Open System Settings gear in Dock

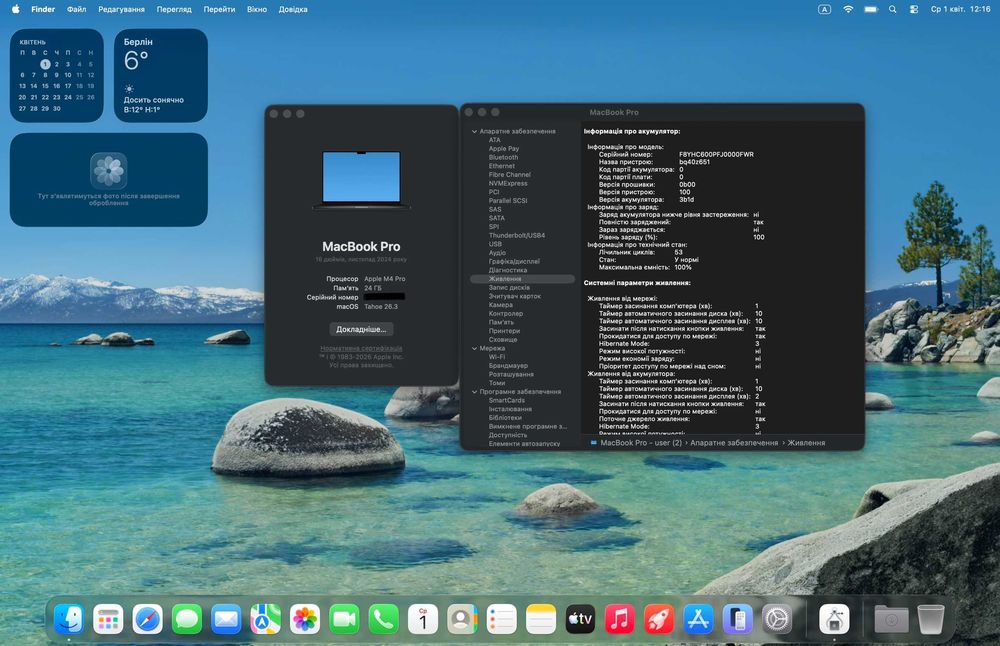777,619
